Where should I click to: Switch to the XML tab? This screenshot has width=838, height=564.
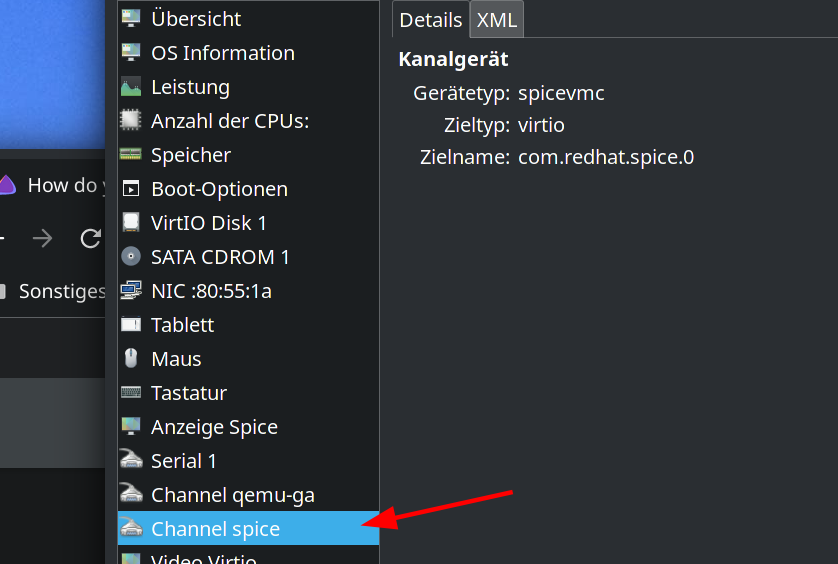click(497, 20)
